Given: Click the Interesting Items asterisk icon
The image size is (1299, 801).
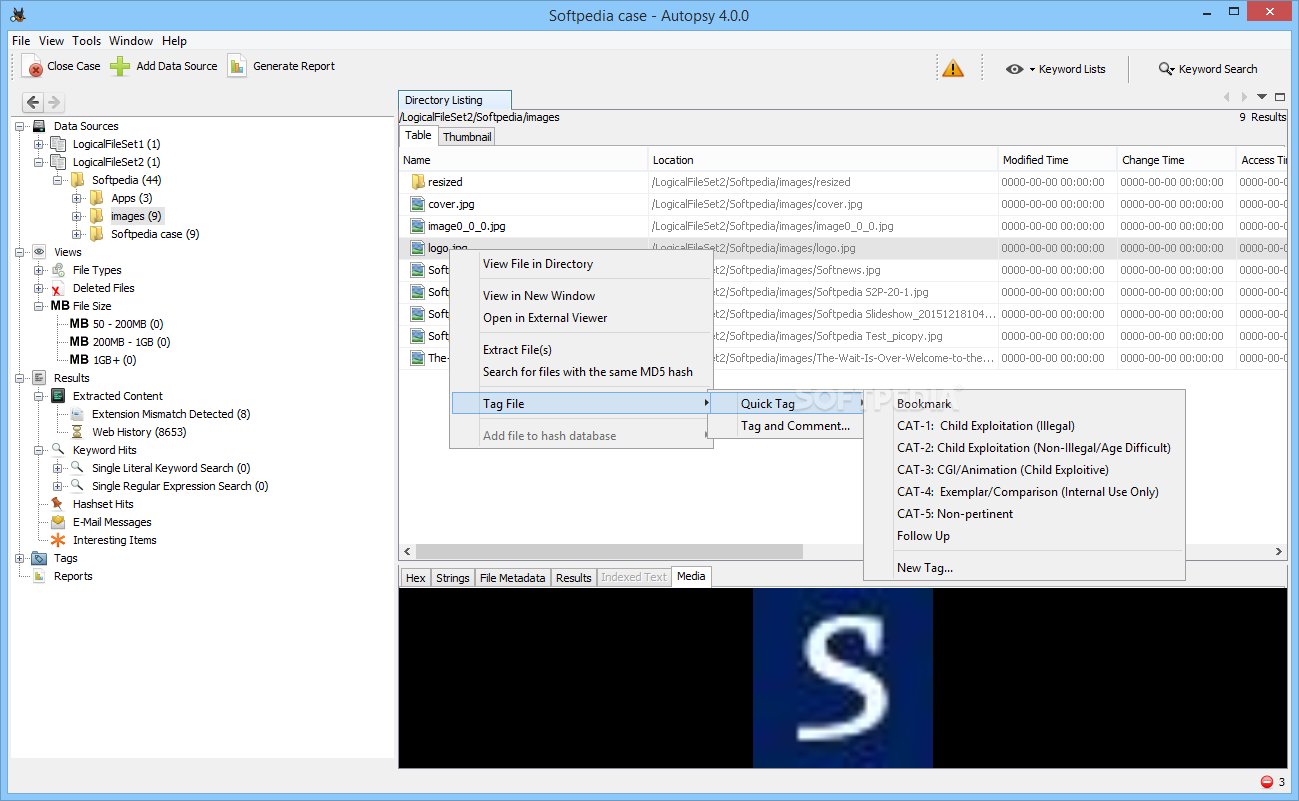Looking at the screenshot, I should tap(59, 540).
